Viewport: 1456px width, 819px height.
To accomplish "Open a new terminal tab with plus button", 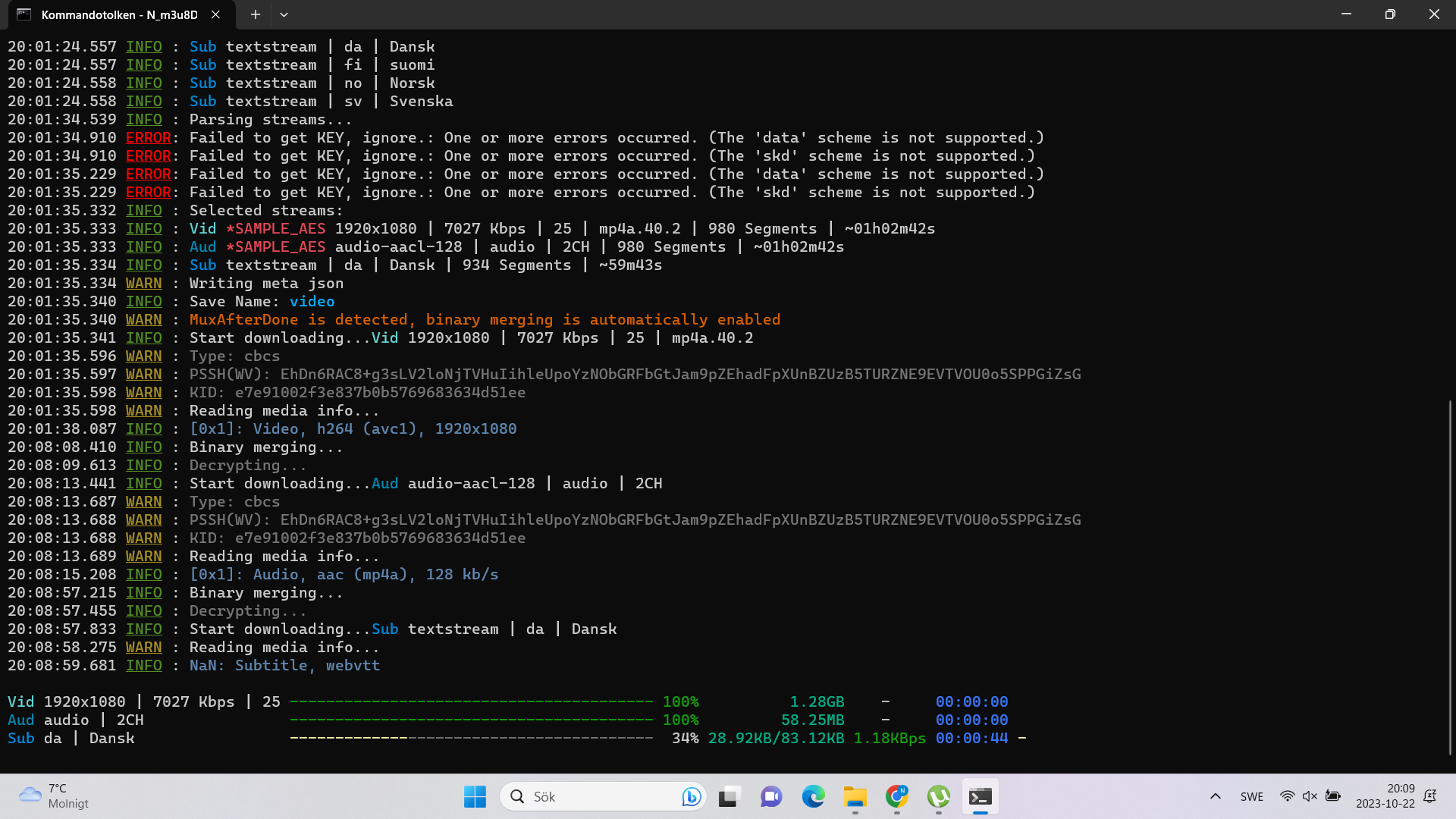I will pos(256,14).
